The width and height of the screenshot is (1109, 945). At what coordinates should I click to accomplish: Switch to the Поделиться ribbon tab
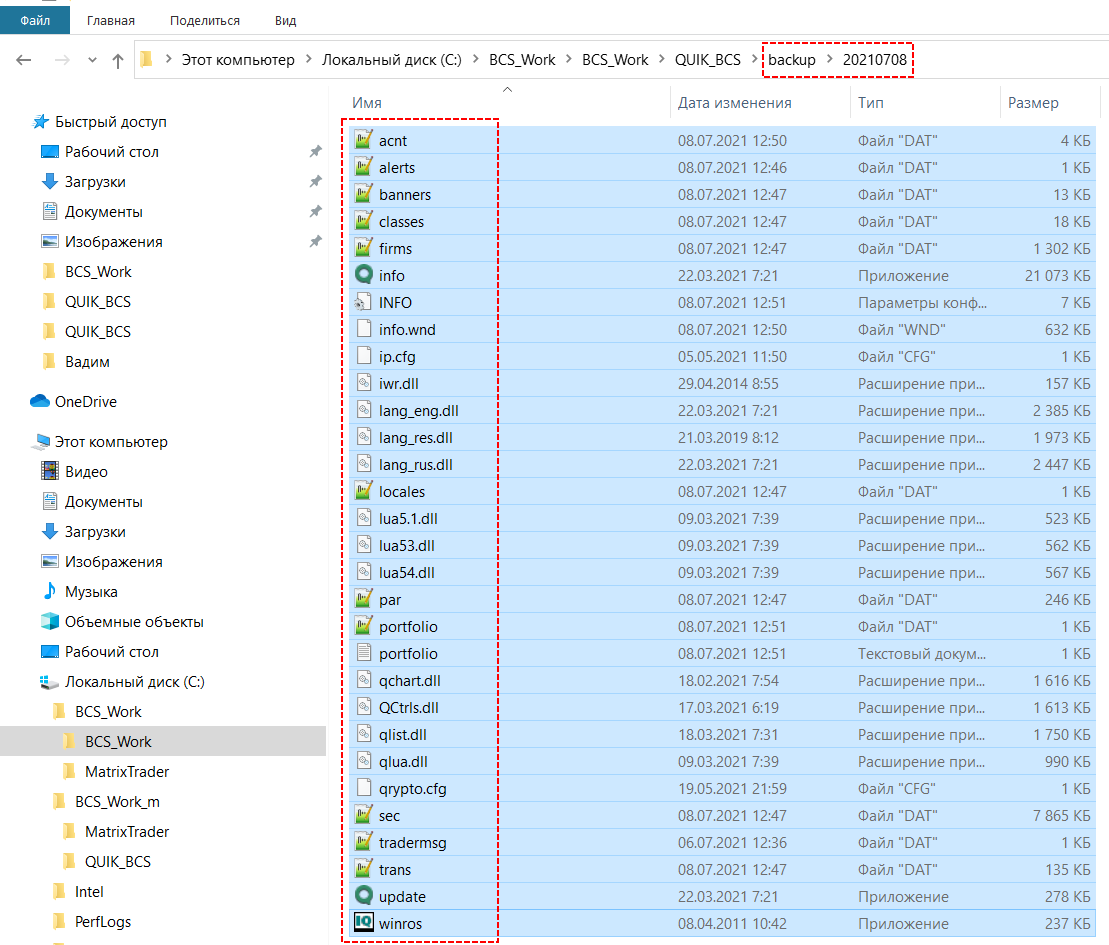[204, 21]
